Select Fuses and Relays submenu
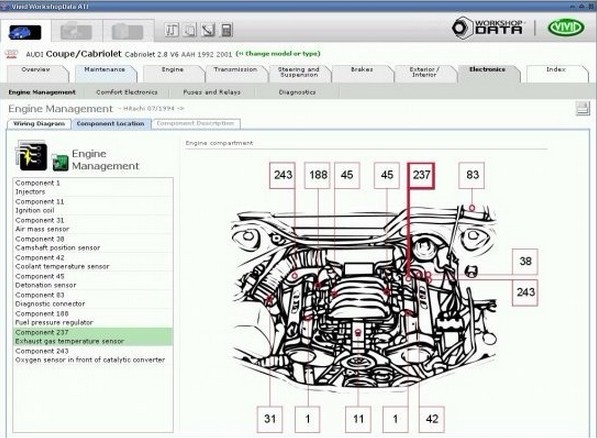597x438 pixels. pos(212,92)
